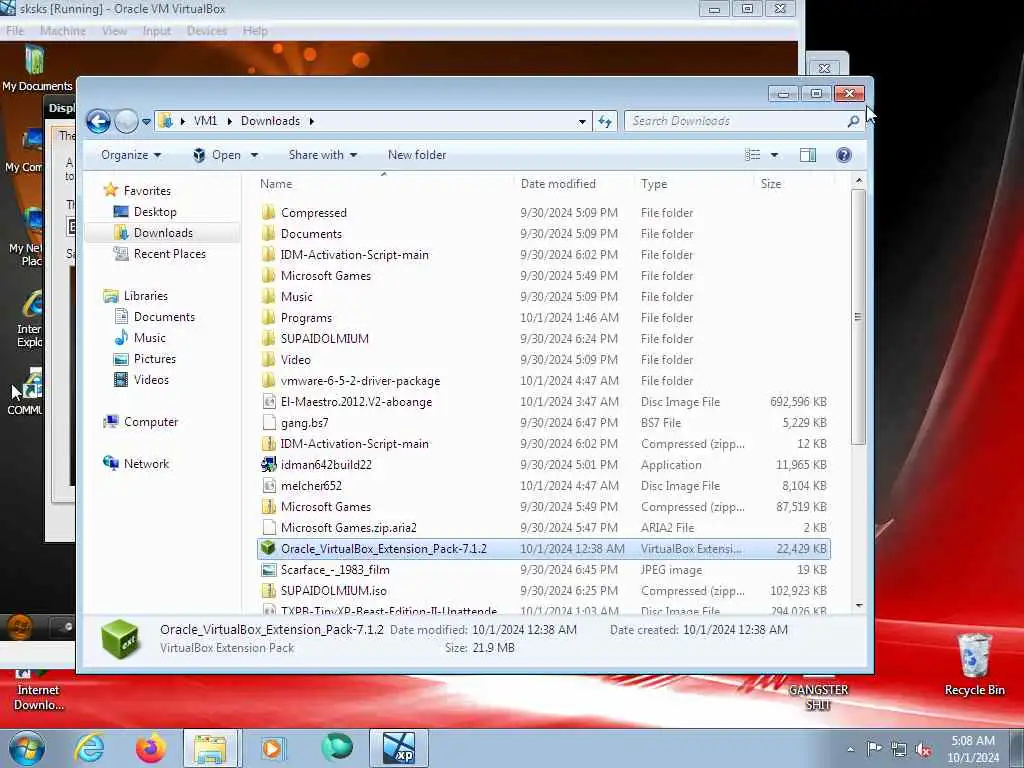This screenshot has height=768, width=1024.
Task: Open Recycle Bin on the desktop
Action: pyautogui.click(x=974, y=664)
